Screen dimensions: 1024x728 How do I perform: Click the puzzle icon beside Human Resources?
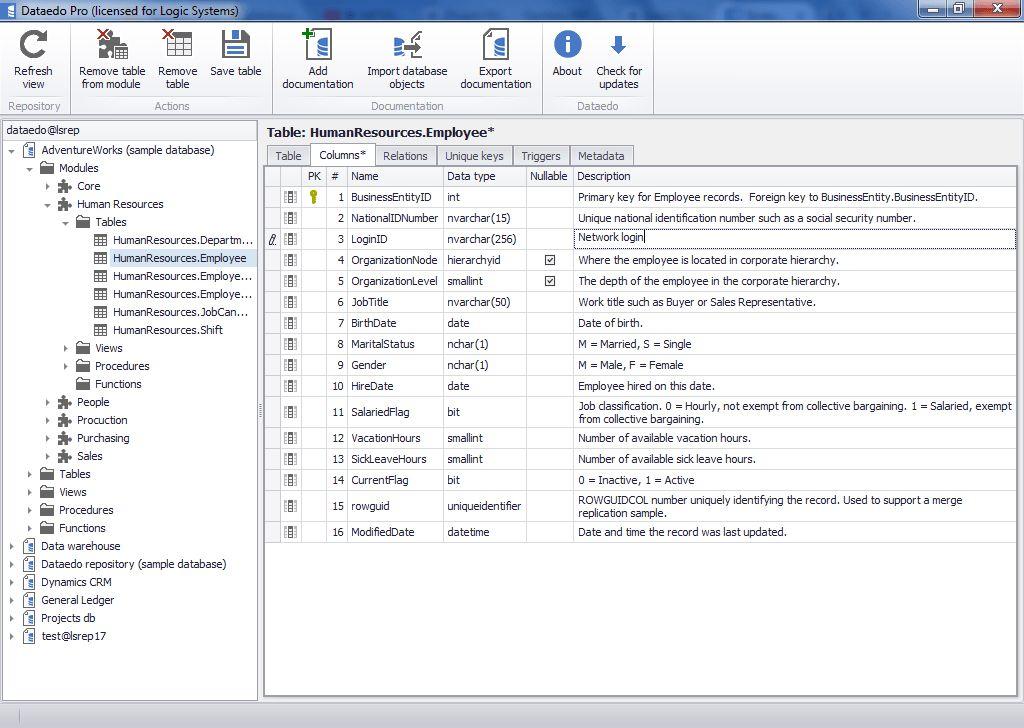pos(65,204)
